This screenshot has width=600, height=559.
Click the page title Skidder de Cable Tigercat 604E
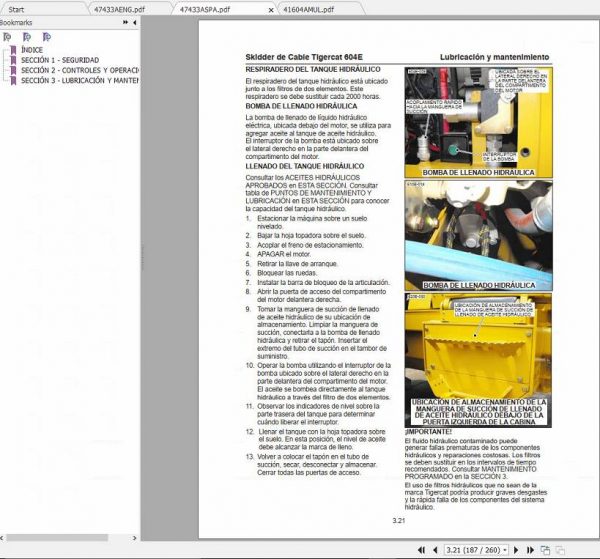(304, 57)
